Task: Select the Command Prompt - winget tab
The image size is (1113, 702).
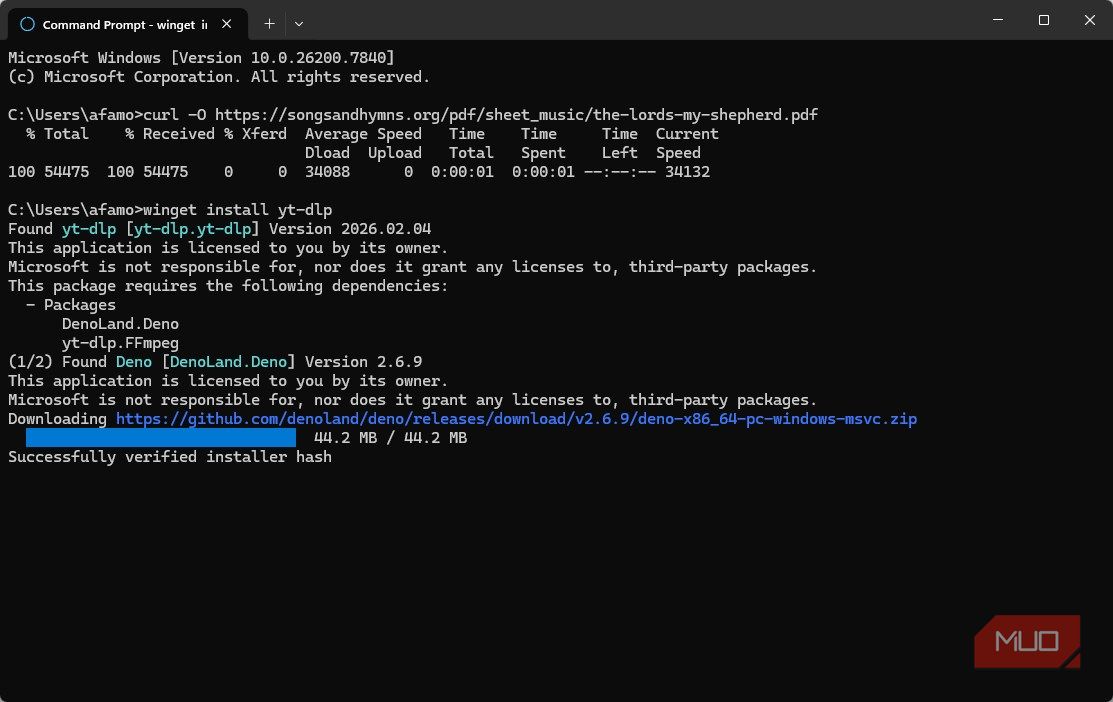Action: (128, 24)
